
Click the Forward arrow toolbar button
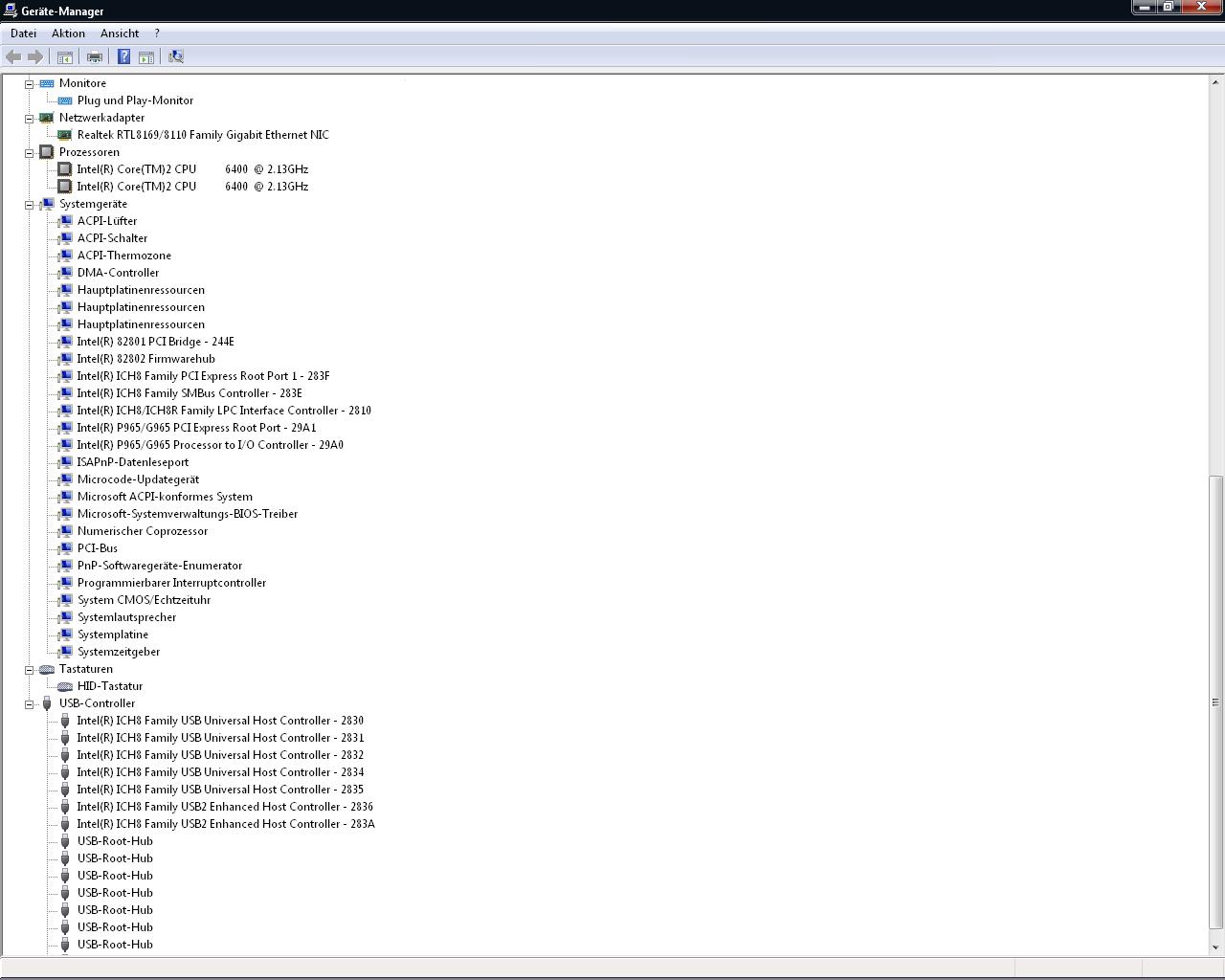[35, 57]
